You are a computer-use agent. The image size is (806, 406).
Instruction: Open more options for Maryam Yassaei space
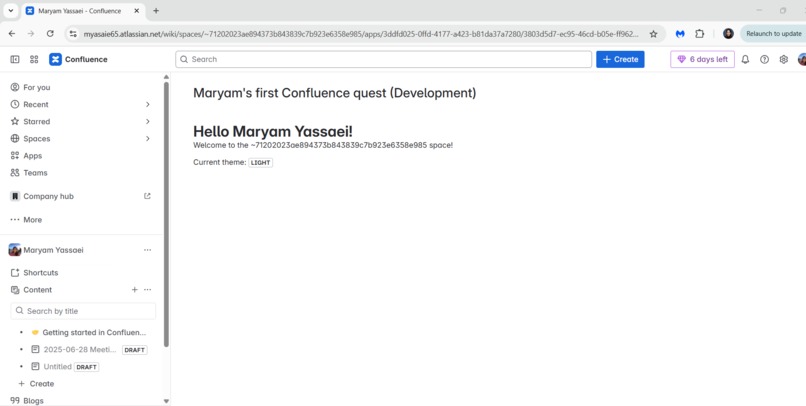coord(148,250)
